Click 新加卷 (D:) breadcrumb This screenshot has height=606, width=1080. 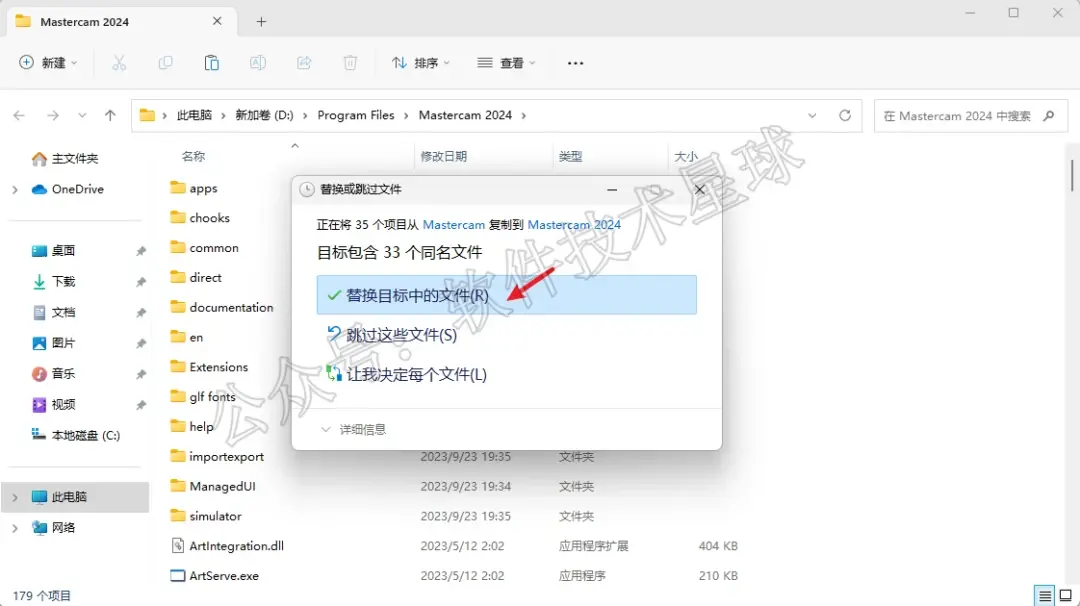[264, 115]
